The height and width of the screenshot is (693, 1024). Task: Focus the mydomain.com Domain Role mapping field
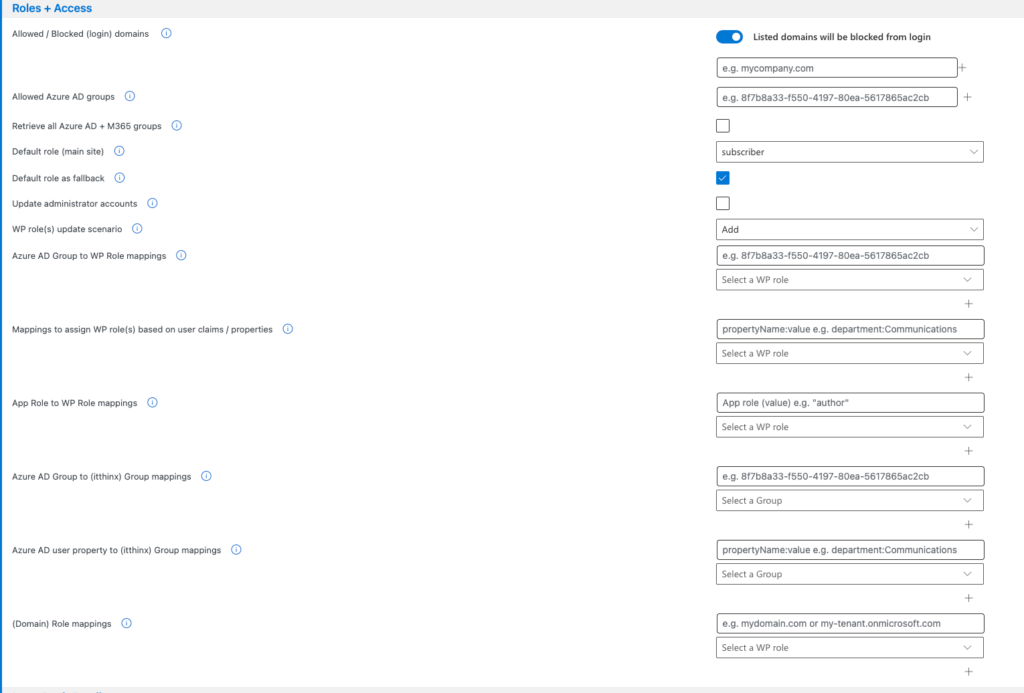[850, 623]
